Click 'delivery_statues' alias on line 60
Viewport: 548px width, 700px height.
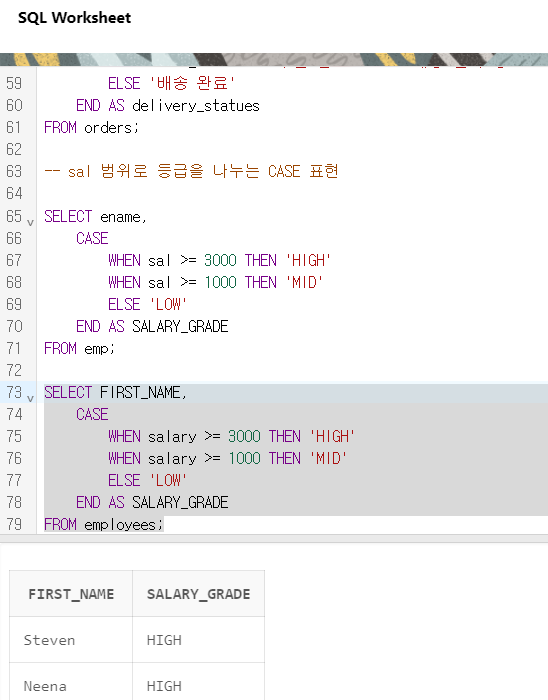click(x=196, y=106)
